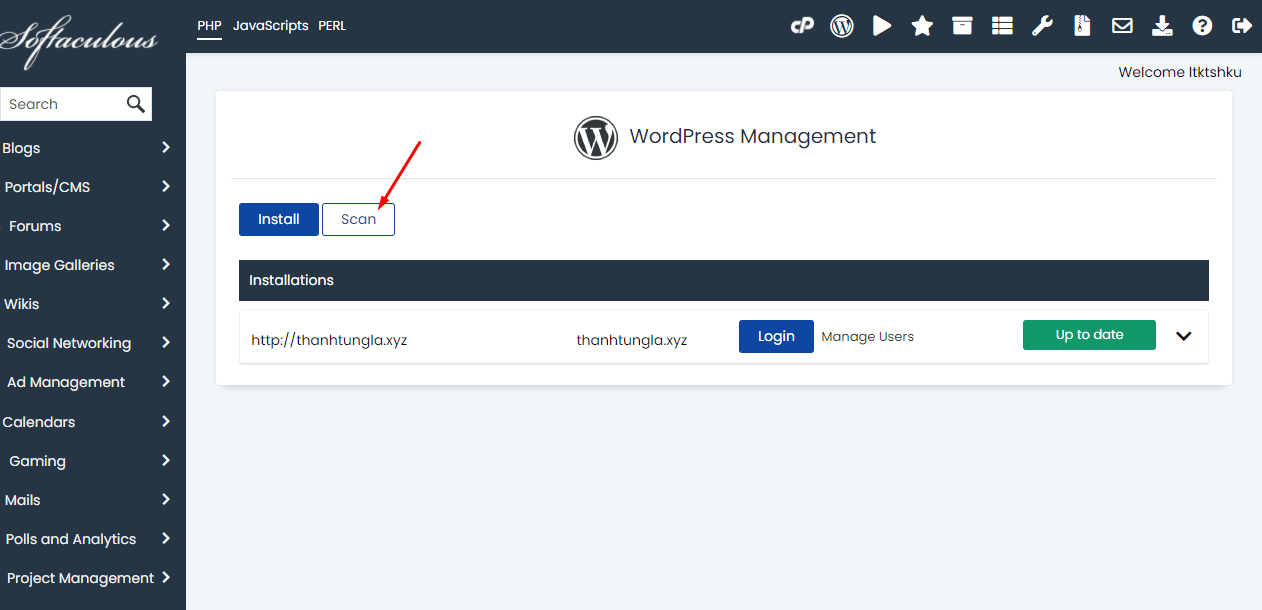Screen dimensions: 1262x610
Task: Open backups file archive icon
Action: click(1082, 26)
